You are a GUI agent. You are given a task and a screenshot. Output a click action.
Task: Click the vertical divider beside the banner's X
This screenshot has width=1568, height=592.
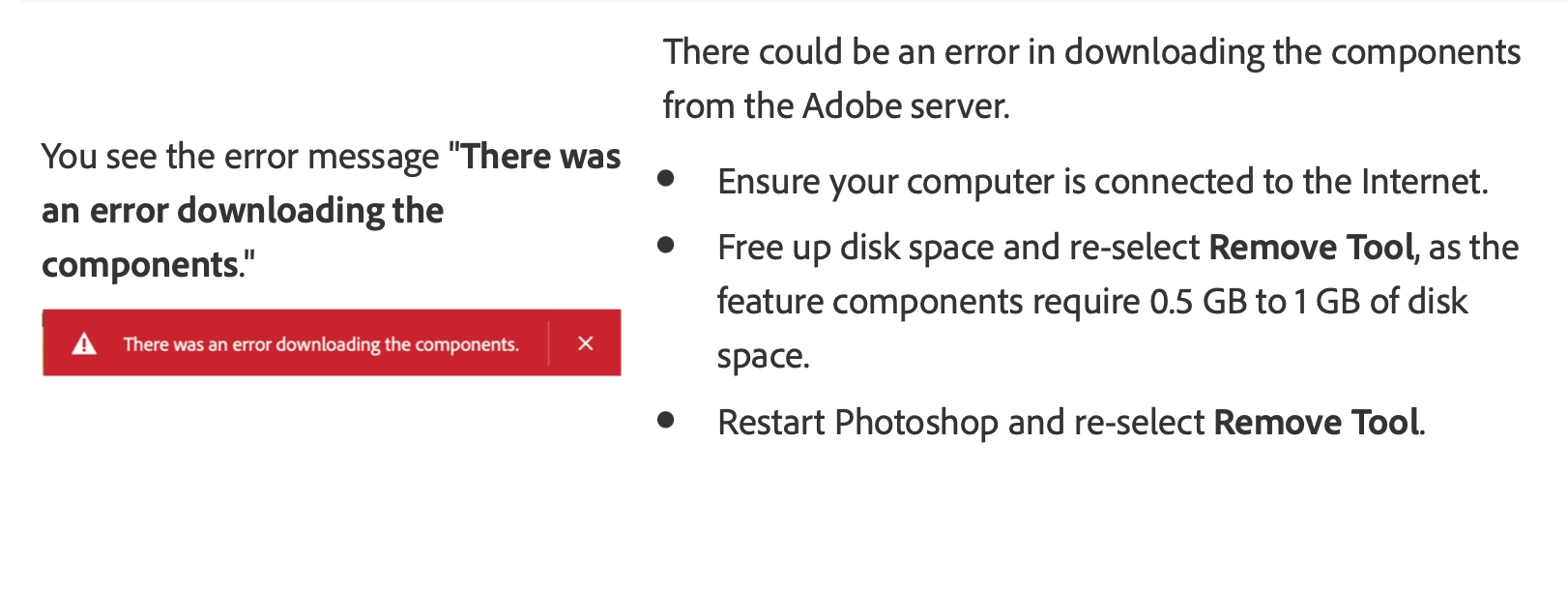pyautogui.click(x=549, y=343)
